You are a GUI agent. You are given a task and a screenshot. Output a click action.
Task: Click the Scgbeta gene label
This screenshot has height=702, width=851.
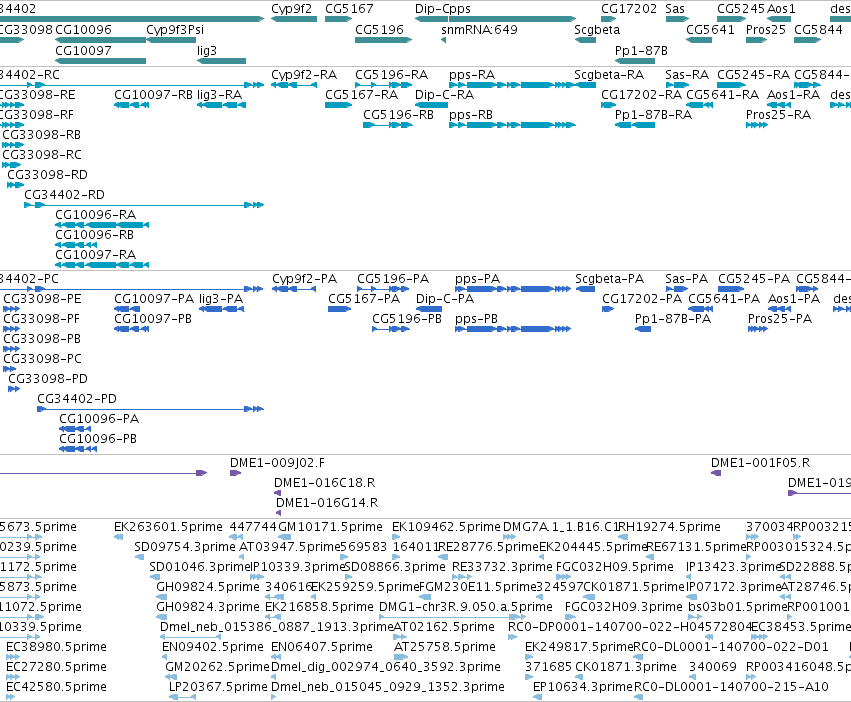pos(596,29)
